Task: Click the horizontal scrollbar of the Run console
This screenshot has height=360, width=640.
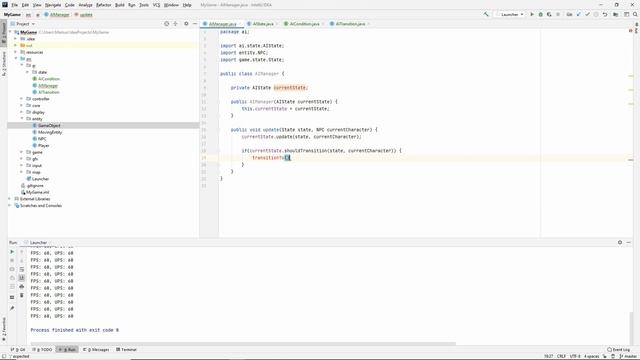Action: [243, 344]
